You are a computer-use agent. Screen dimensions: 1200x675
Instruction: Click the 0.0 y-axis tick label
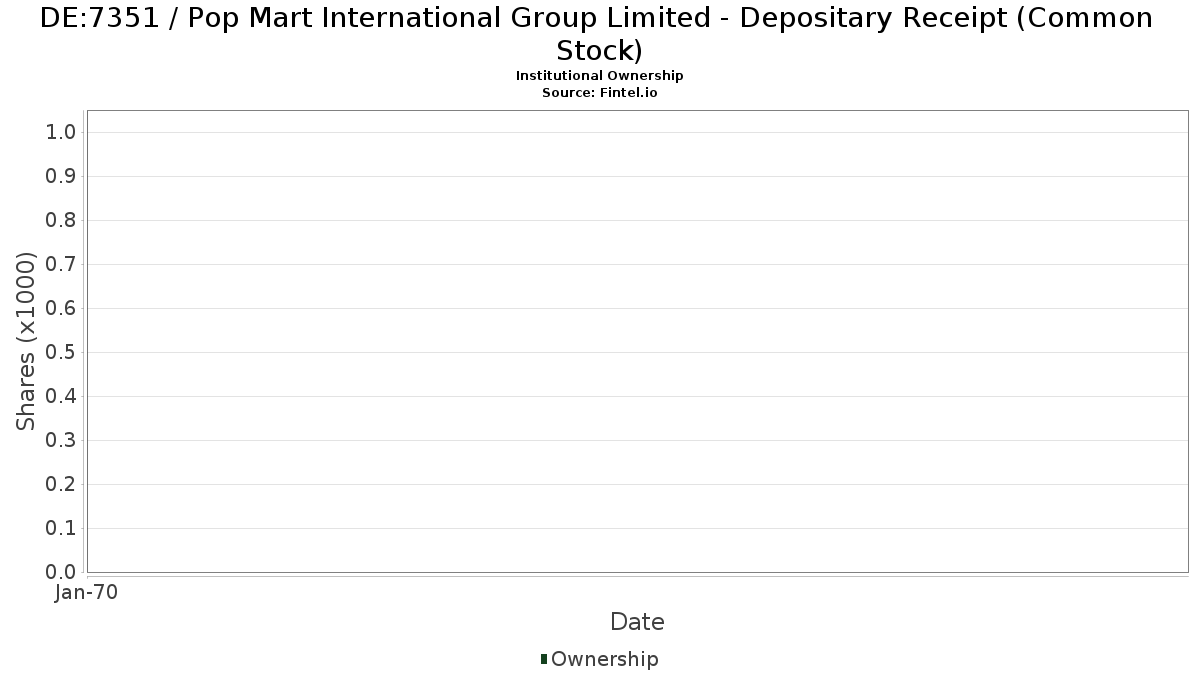coord(61,572)
